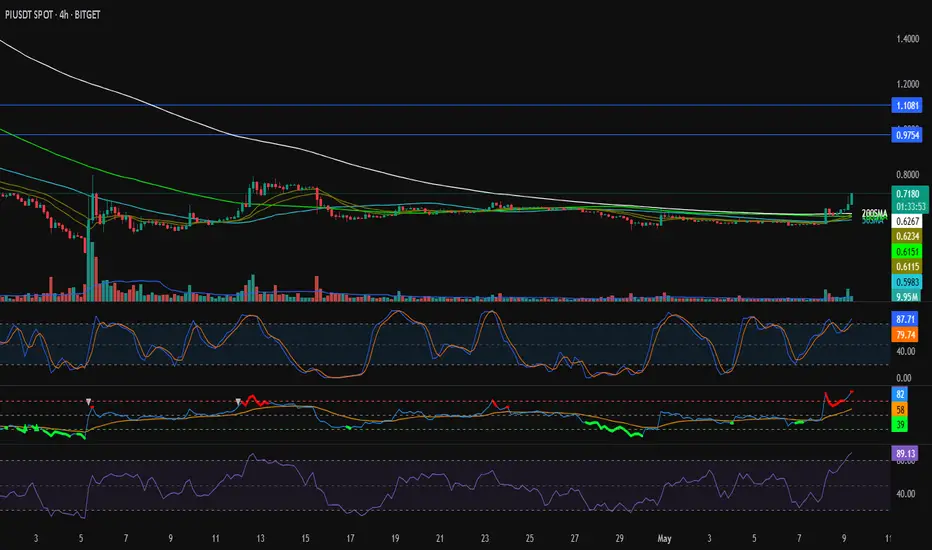Click the white triangle marker near the 12th
The height and width of the screenshot is (550, 932).
point(238,402)
